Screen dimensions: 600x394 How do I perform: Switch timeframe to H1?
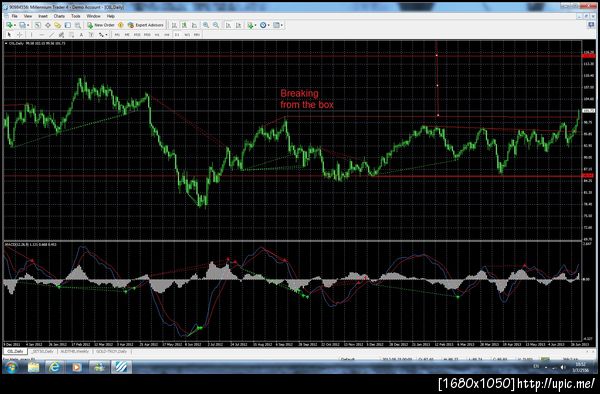click(157, 35)
